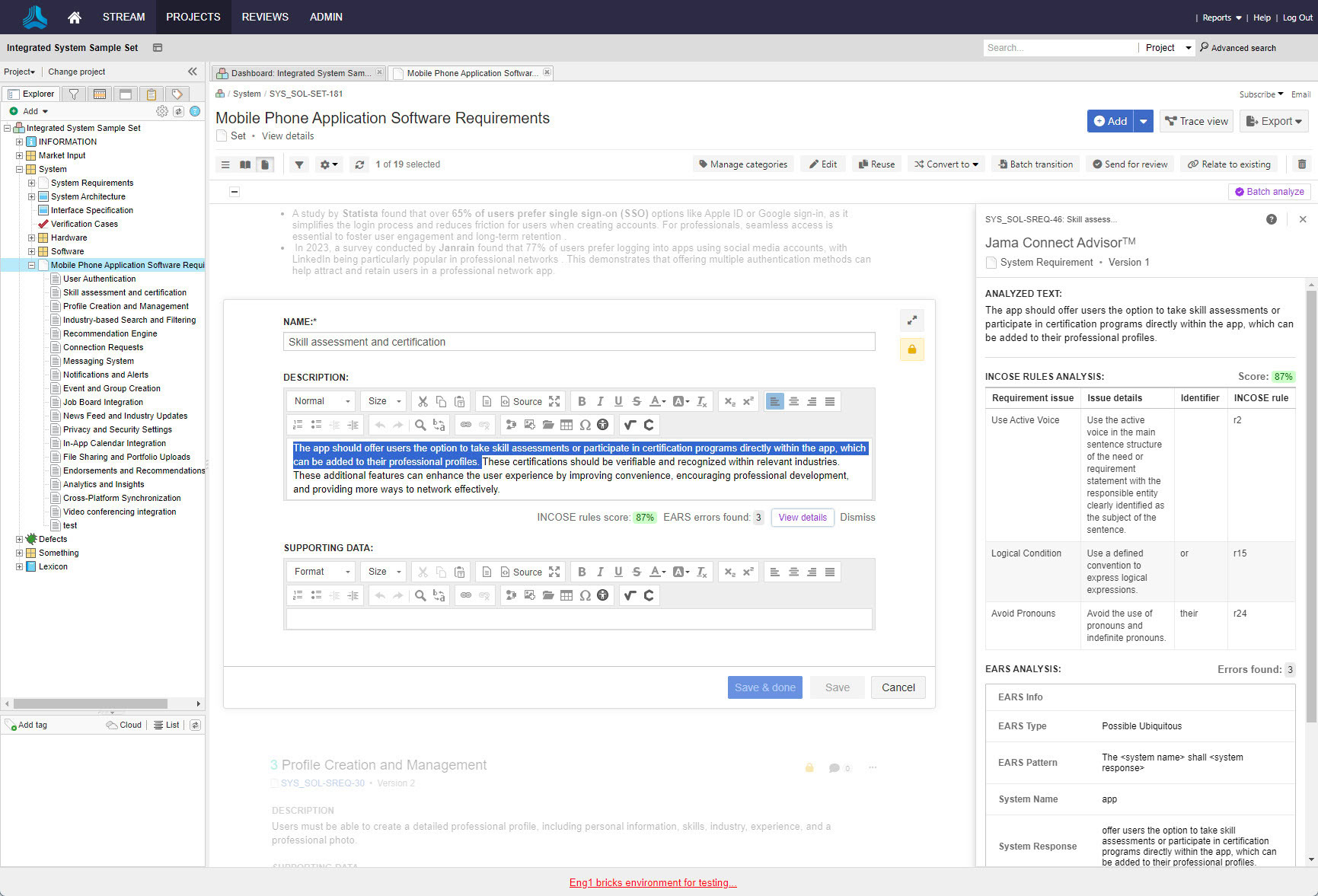Open the Dashboard: Integrated System tab

[x=297, y=73]
